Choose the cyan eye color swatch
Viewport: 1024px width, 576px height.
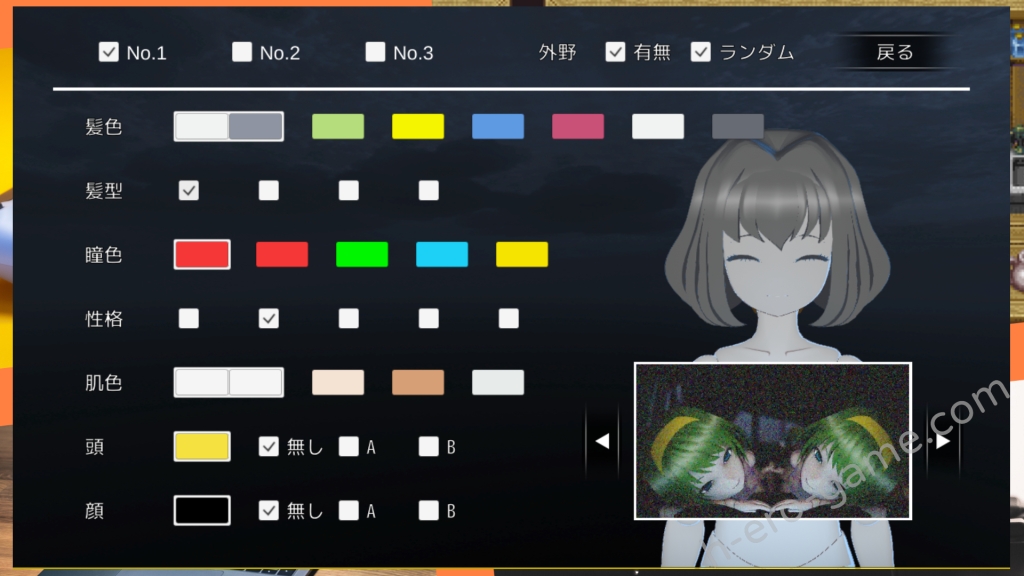[441, 254]
